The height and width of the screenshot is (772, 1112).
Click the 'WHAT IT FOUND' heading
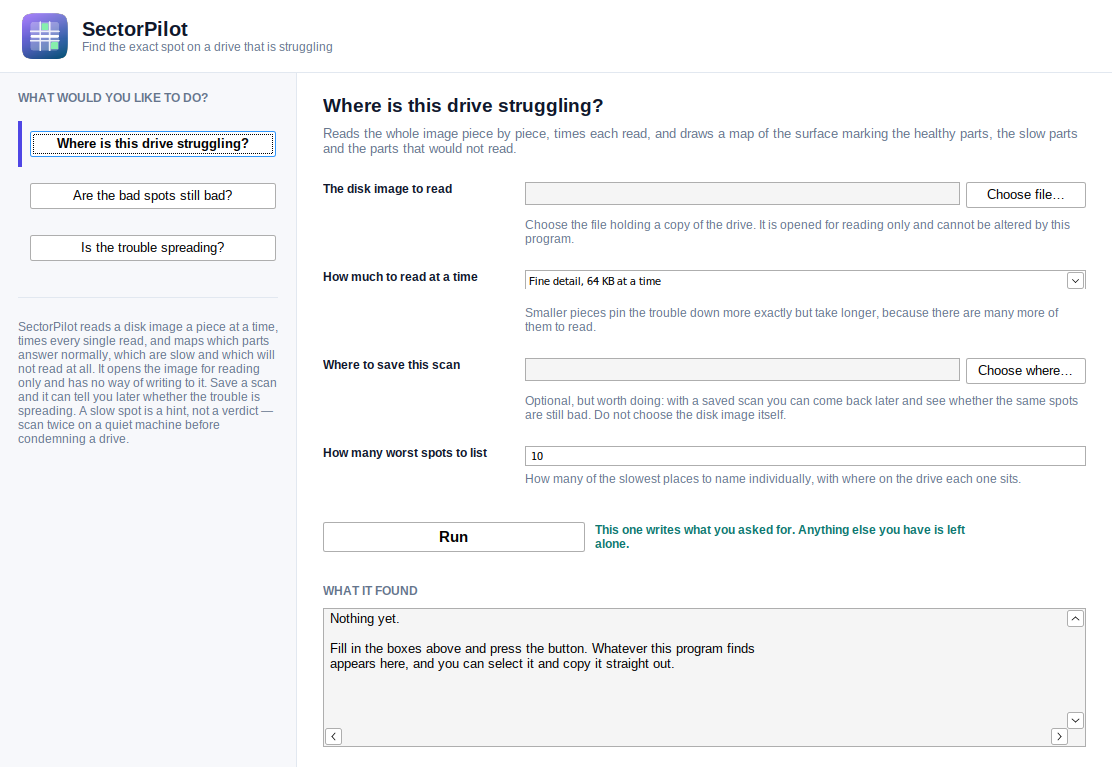(370, 591)
